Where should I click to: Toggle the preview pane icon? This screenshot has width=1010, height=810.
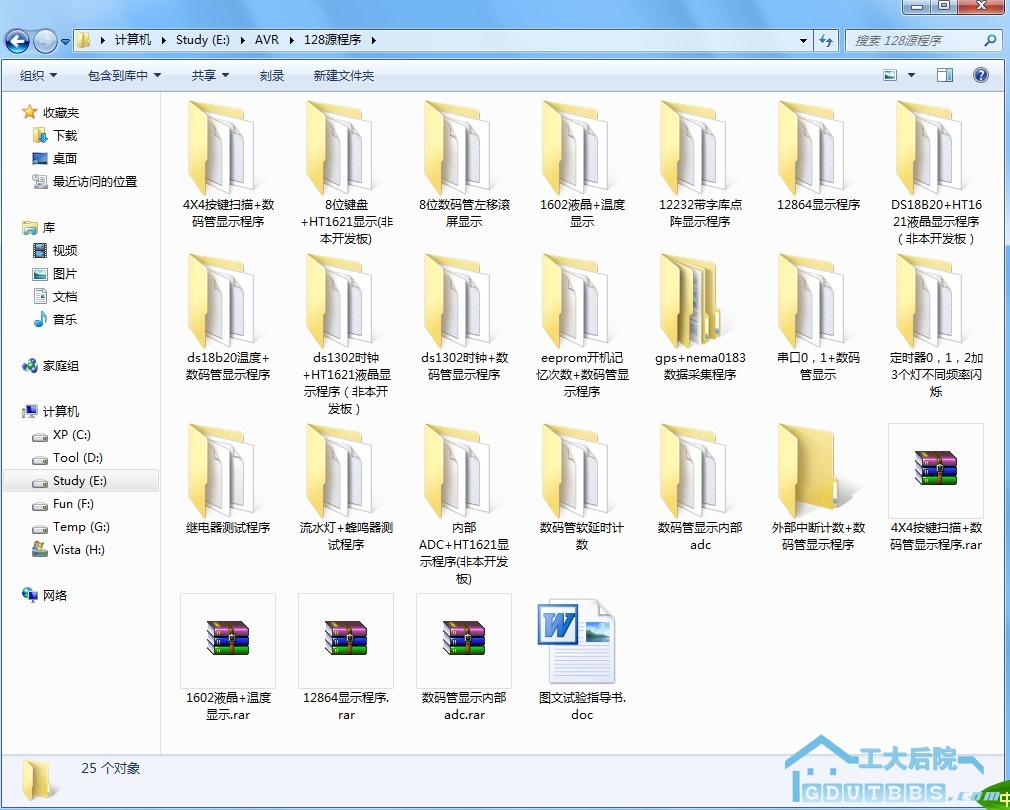coord(945,75)
